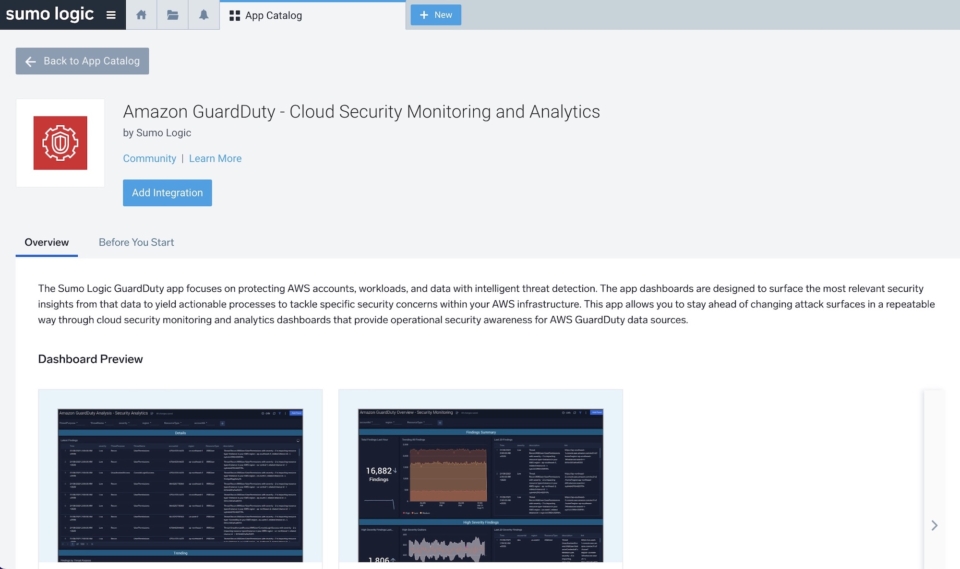The width and height of the screenshot is (960, 569).
Task: Click the 'by Sumo Logic' text
Action: [157, 133]
